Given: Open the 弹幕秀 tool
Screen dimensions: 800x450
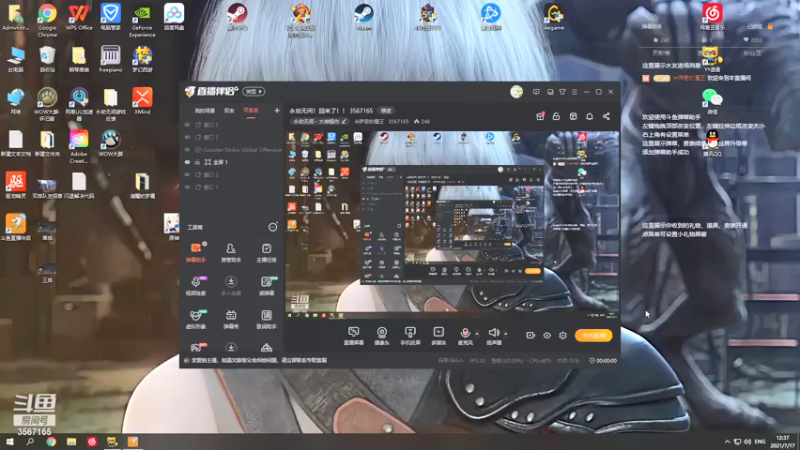Looking at the screenshot, I should tap(231, 319).
